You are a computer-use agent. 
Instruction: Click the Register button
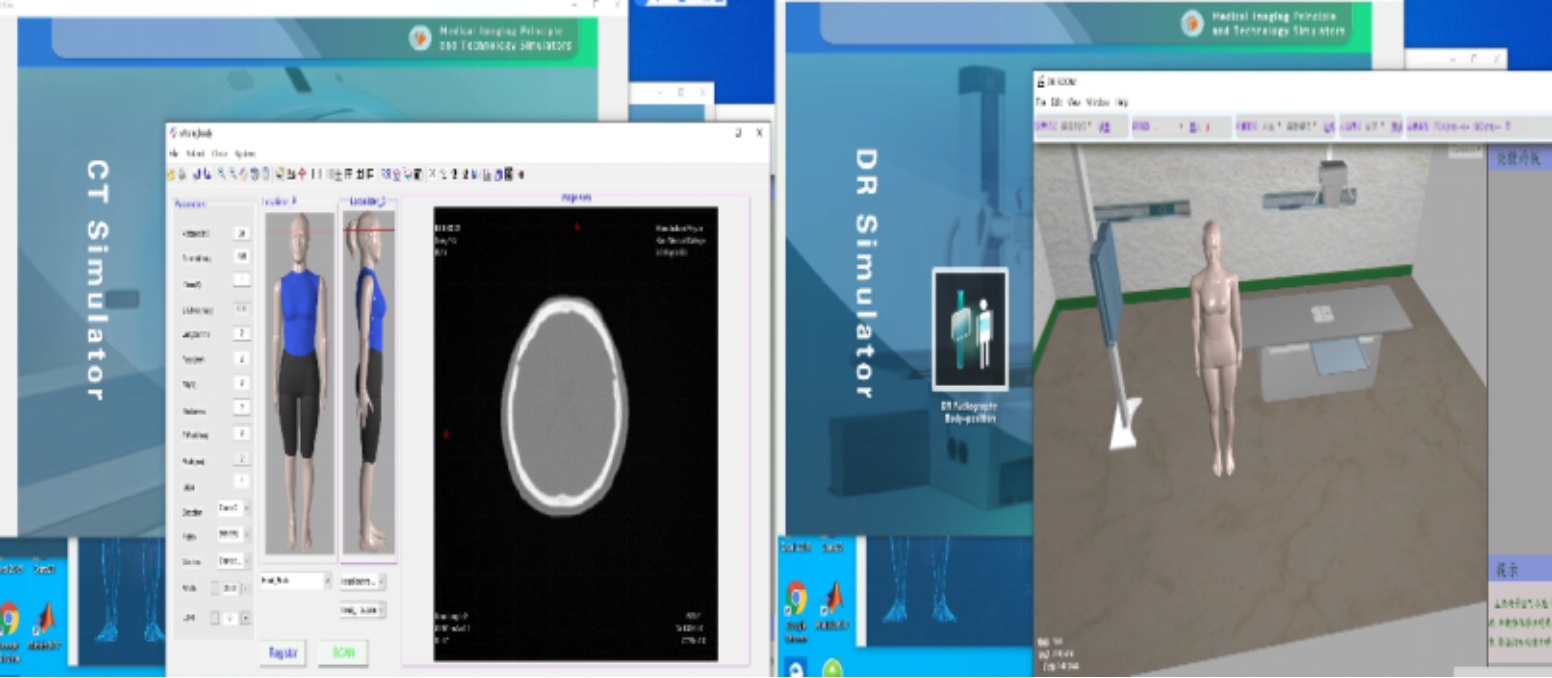tap(283, 653)
